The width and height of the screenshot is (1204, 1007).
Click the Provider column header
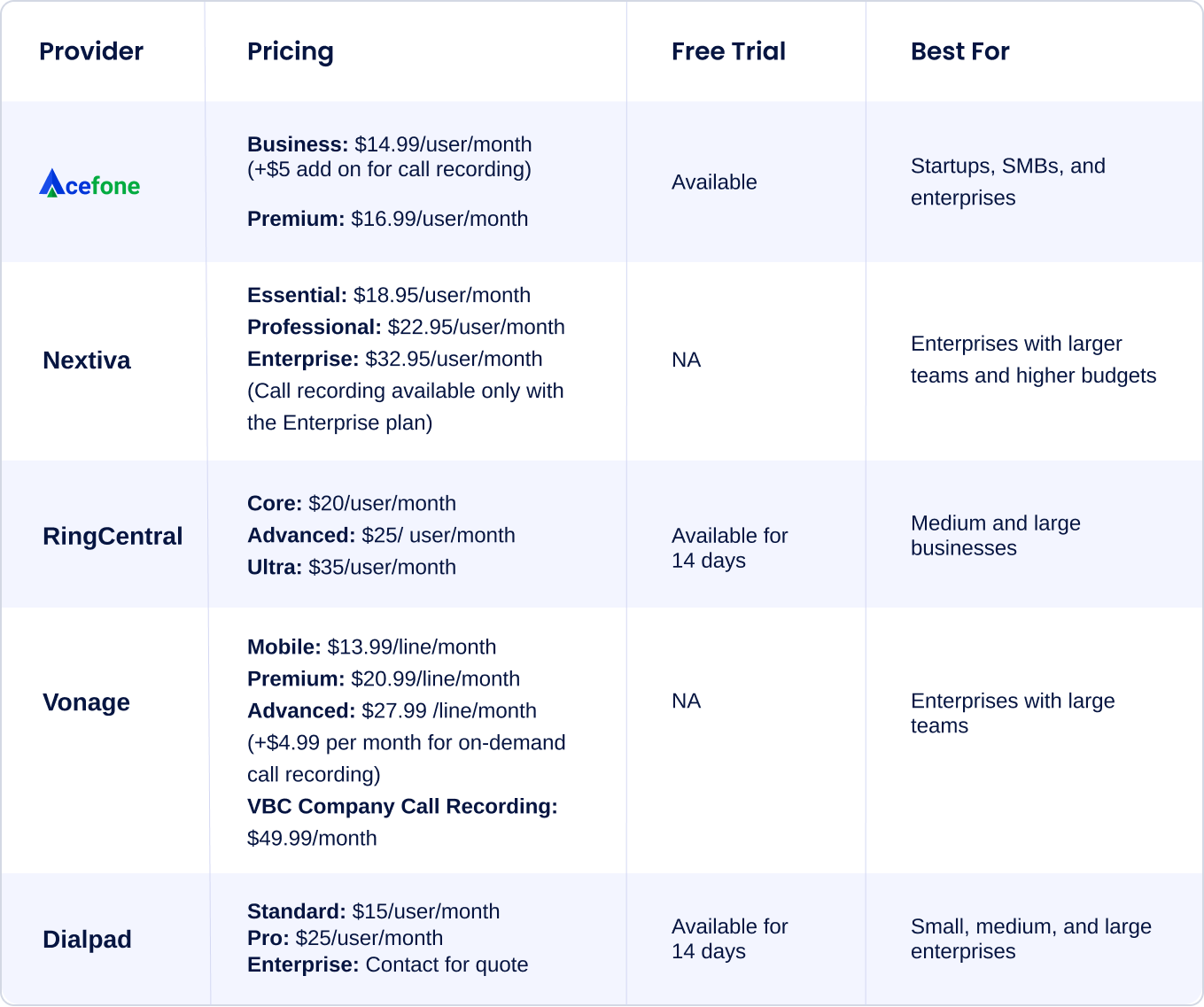point(91,51)
